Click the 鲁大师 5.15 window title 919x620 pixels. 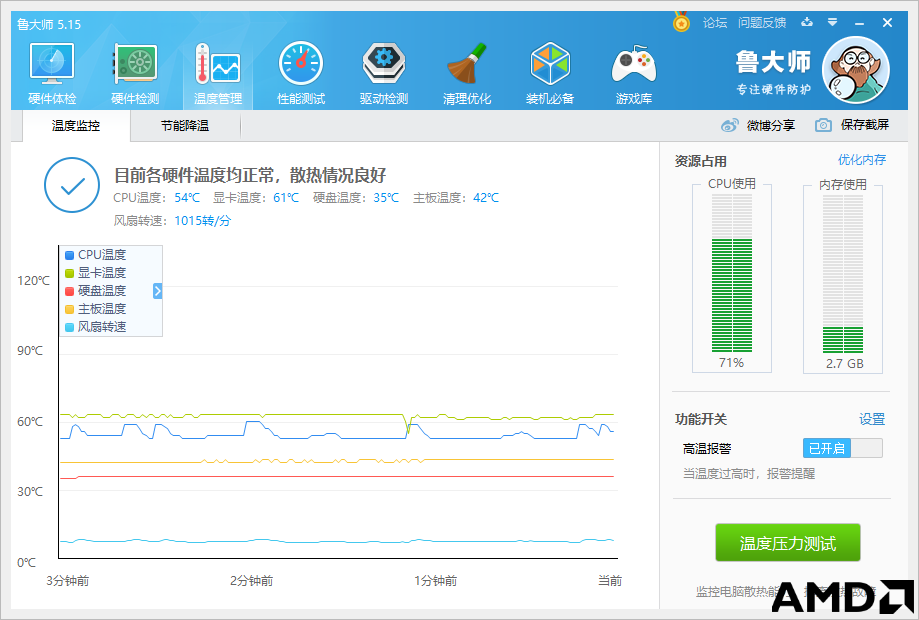coord(49,25)
